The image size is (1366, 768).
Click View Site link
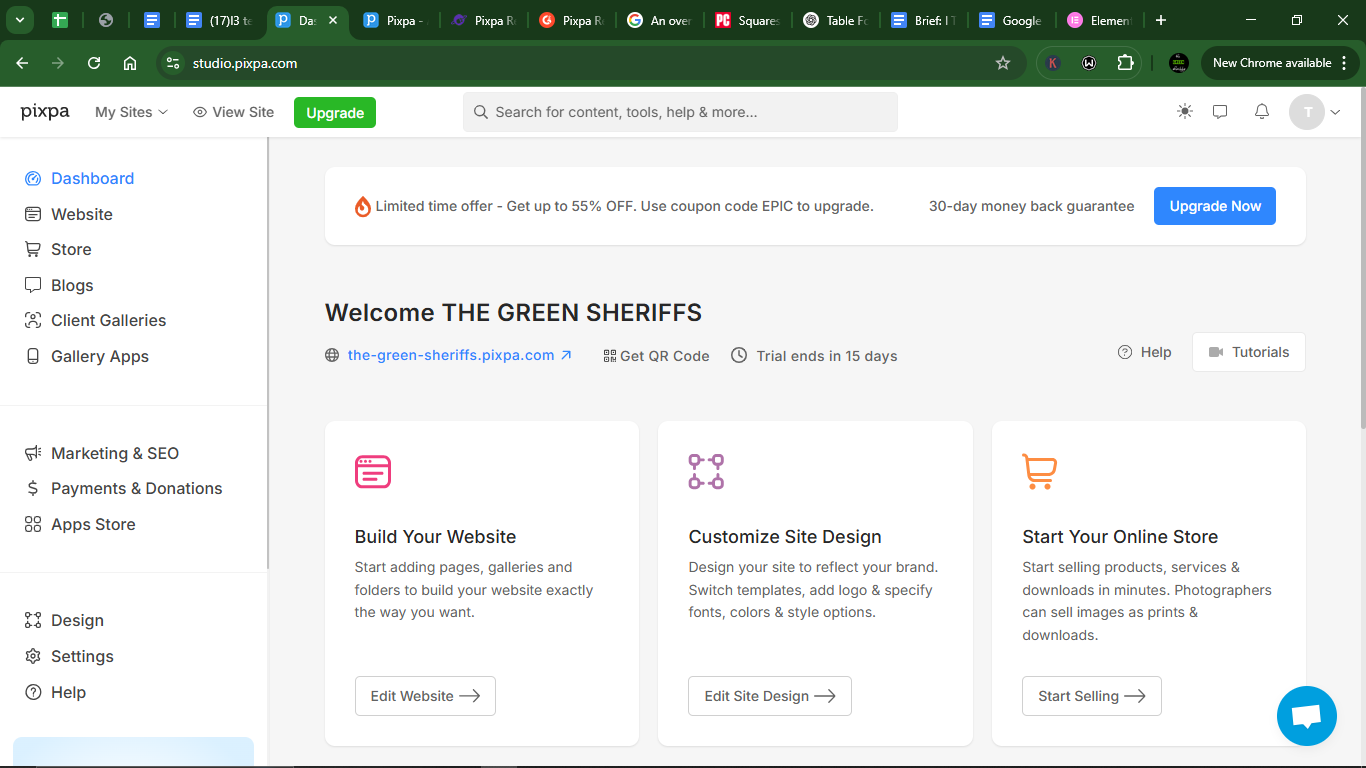pos(233,112)
